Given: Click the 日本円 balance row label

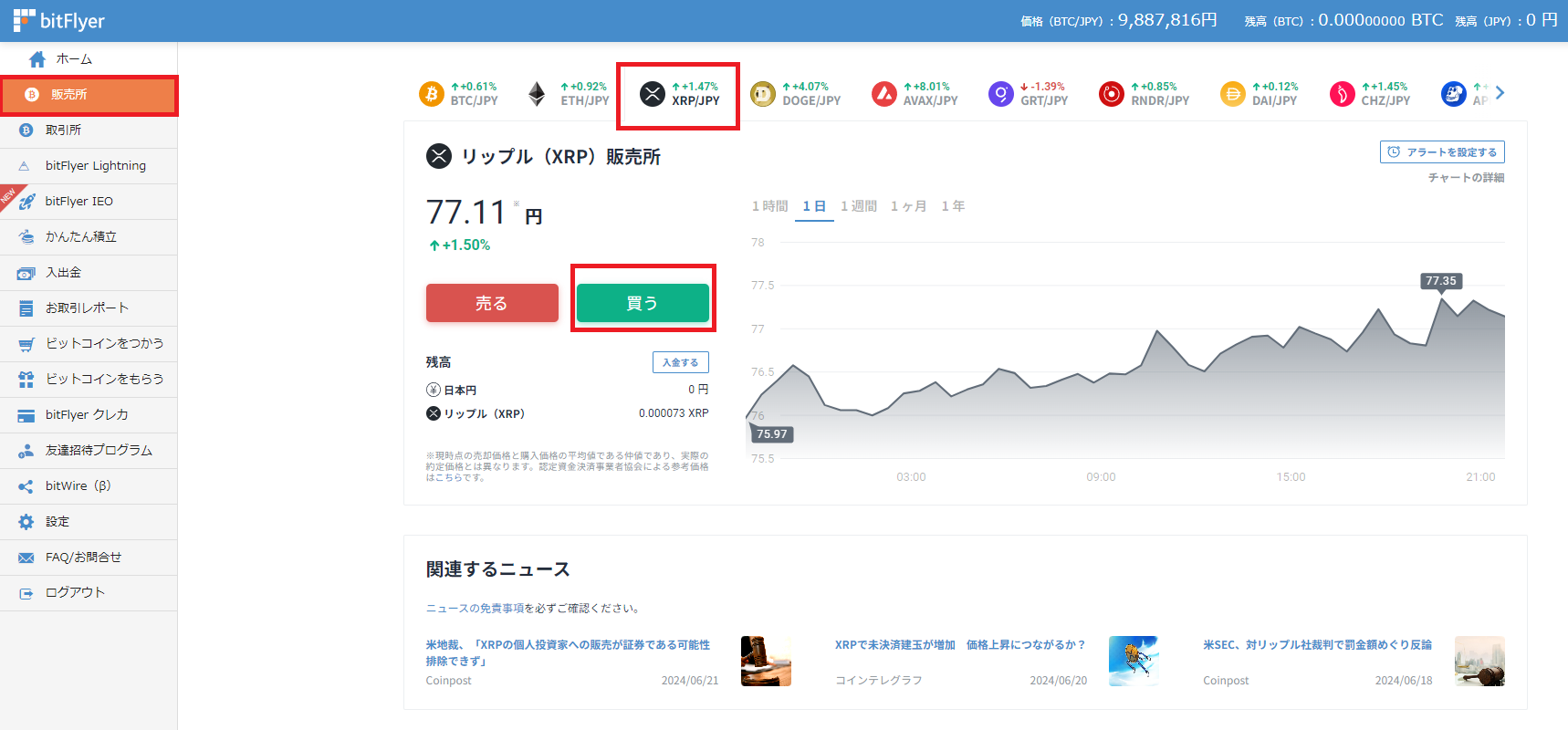Looking at the screenshot, I should coord(460,390).
